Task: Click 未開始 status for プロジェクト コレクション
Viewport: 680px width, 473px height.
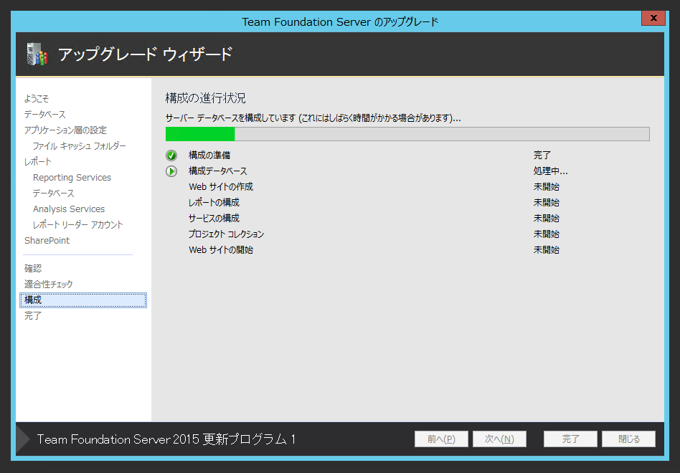Action: [x=546, y=234]
